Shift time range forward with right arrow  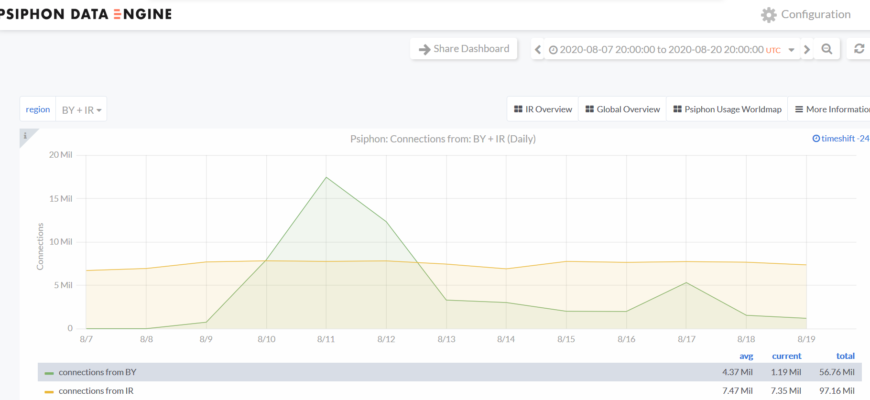pos(808,49)
